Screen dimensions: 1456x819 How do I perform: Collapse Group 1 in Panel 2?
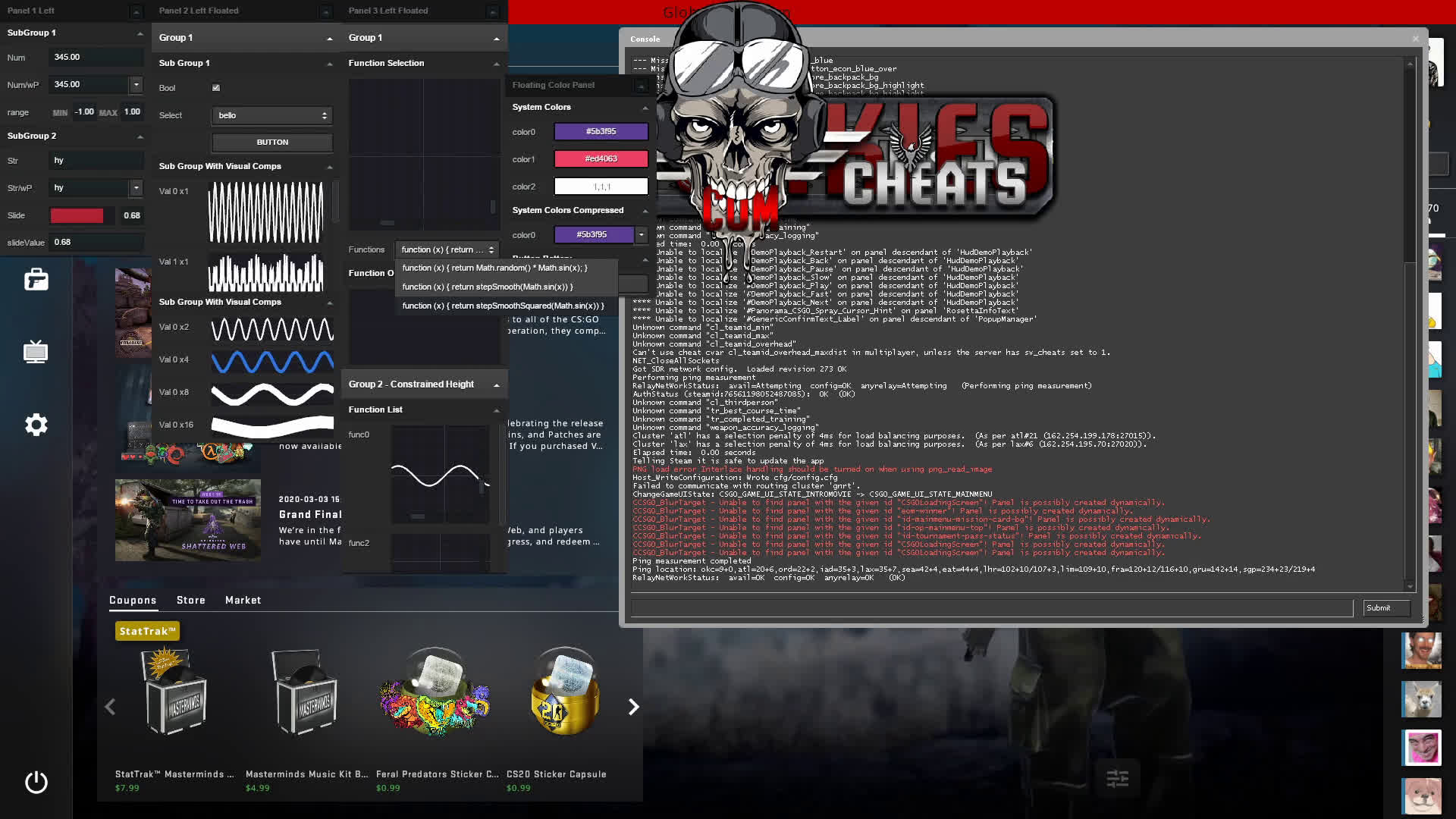[329, 38]
